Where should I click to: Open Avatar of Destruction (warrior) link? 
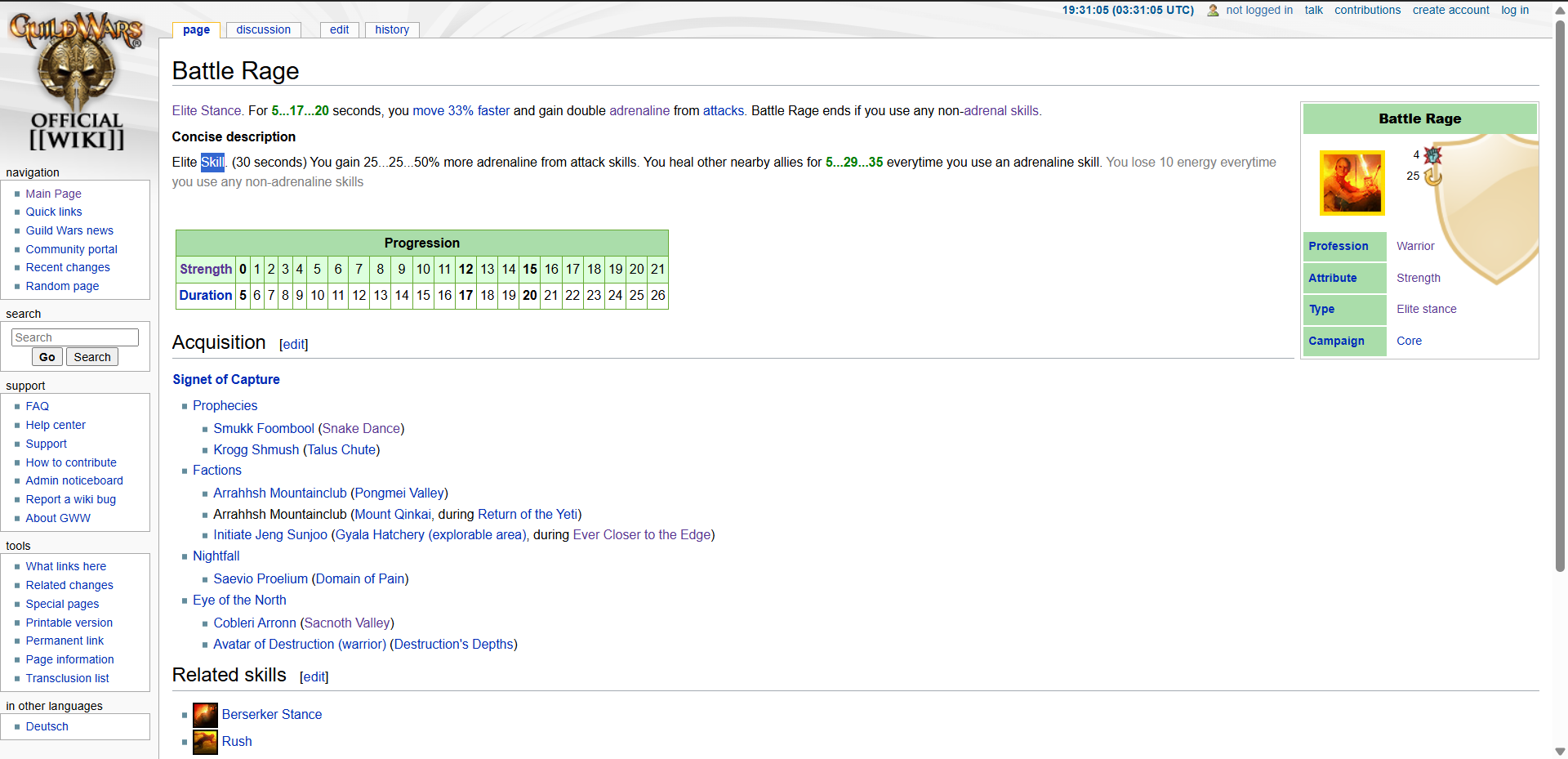coord(300,644)
